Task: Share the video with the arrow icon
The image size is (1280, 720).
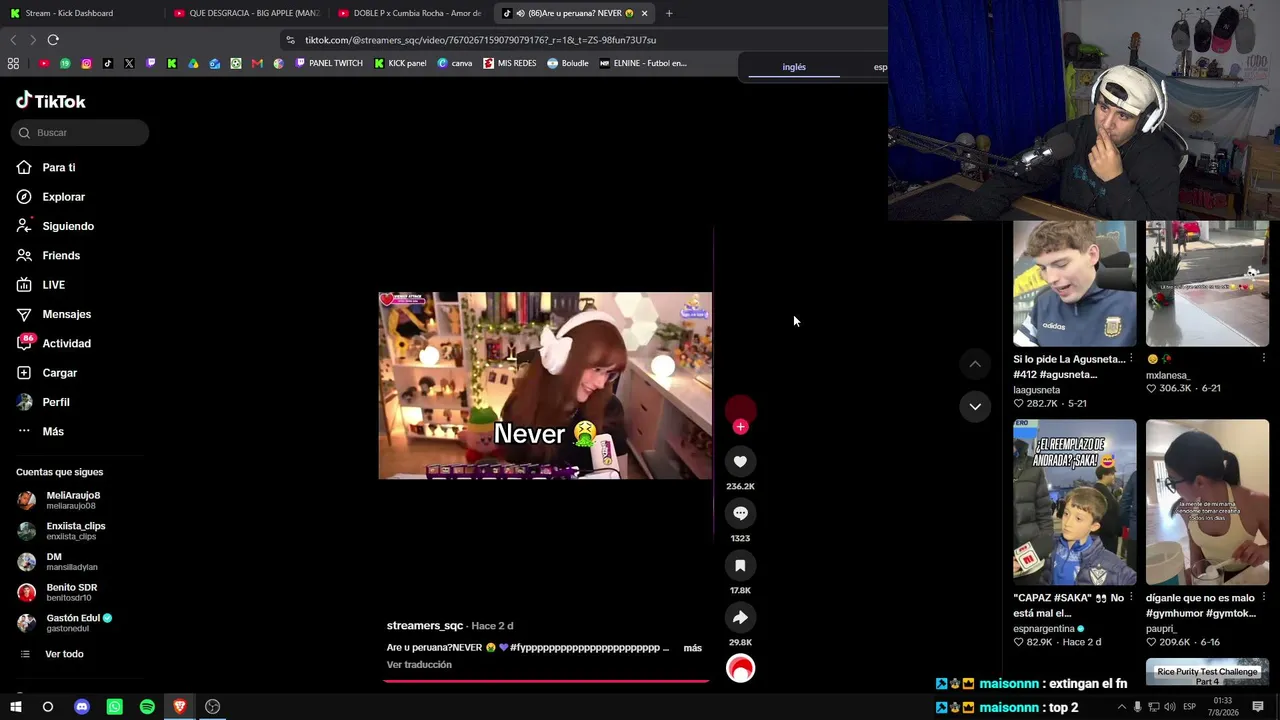Action: point(740,617)
